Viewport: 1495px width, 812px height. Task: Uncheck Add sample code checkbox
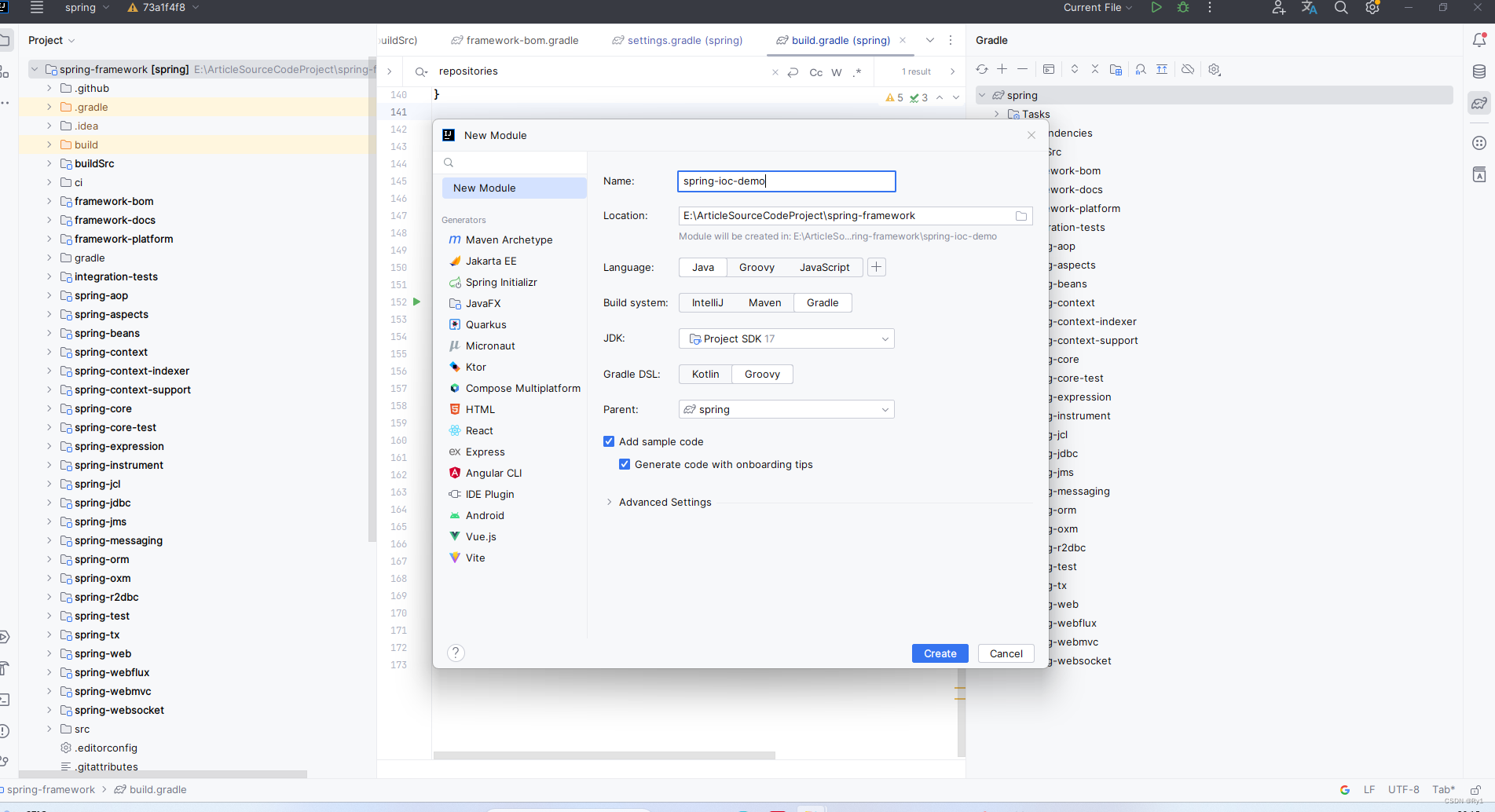point(609,442)
